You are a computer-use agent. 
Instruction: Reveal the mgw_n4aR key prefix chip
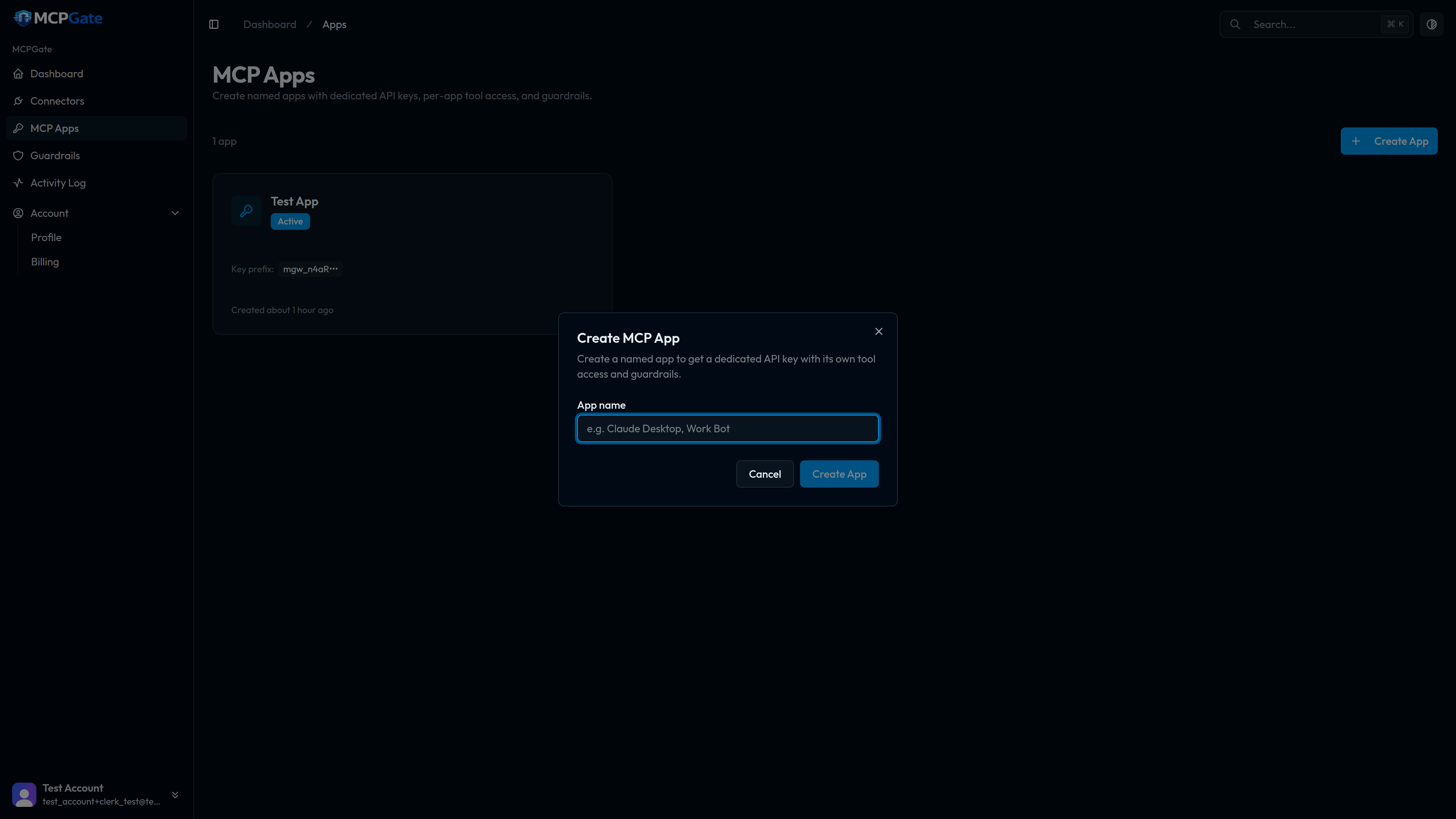(x=310, y=269)
